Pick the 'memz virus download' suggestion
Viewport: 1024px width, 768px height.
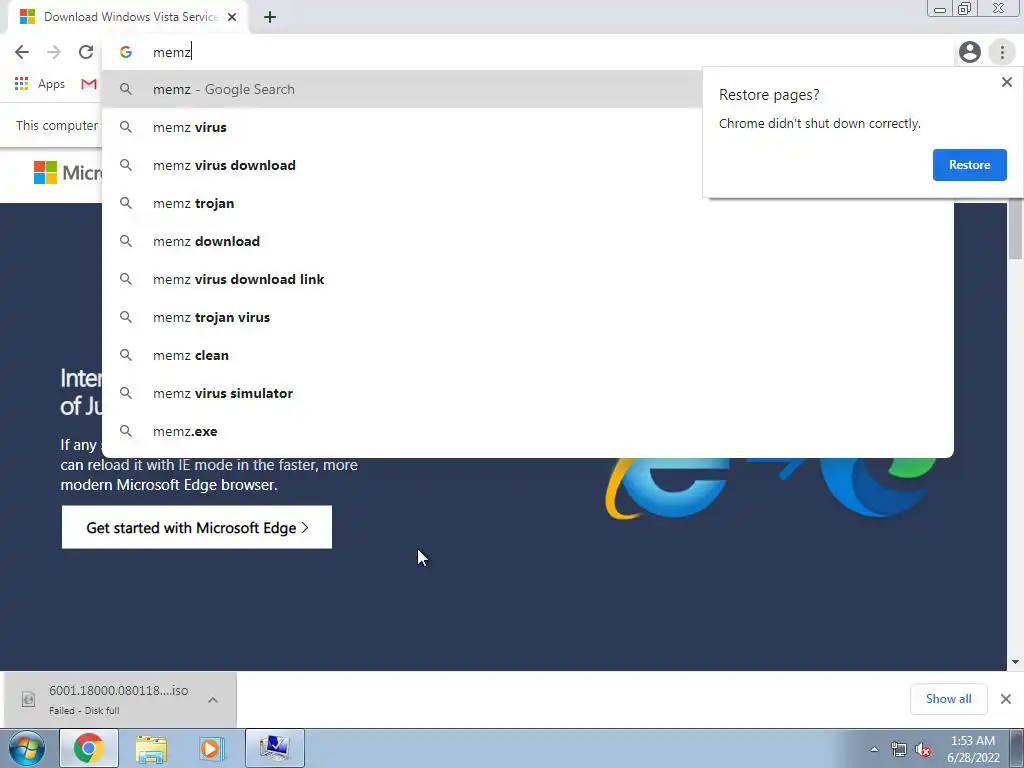[x=528, y=165]
